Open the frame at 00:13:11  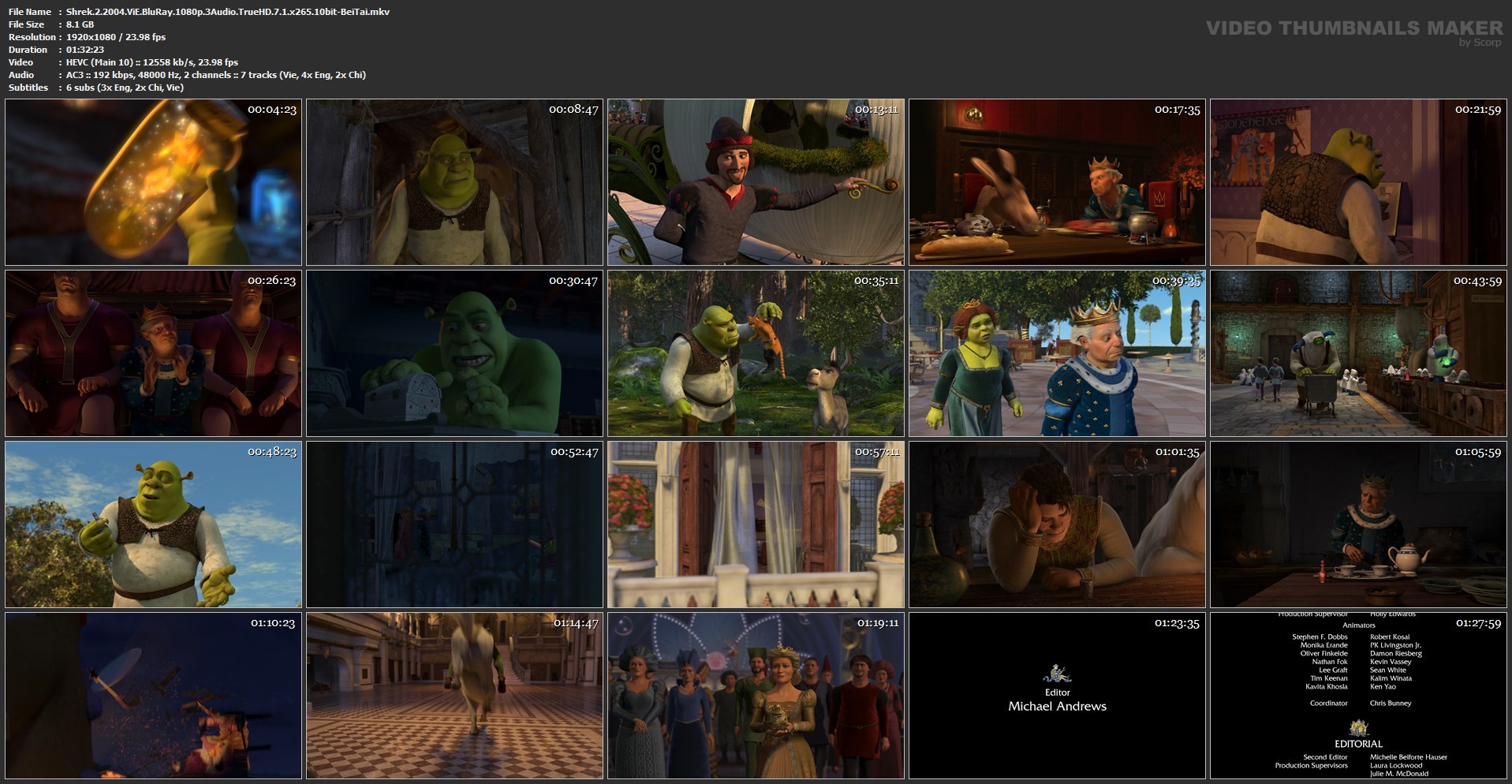click(x=756, y=182)
